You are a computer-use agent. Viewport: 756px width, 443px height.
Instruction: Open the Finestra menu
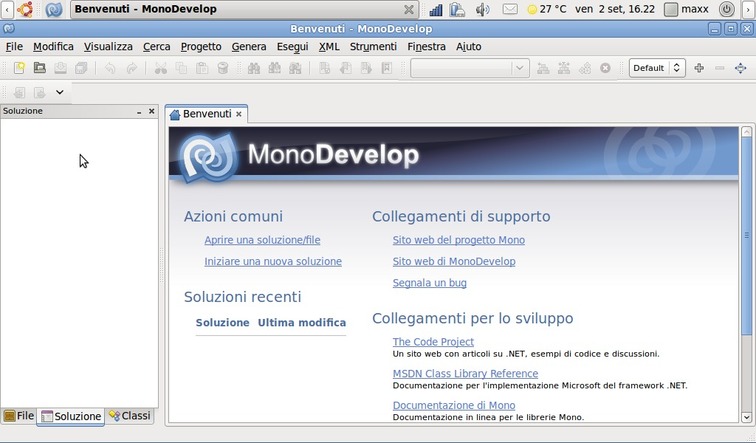tap(426, 46)
